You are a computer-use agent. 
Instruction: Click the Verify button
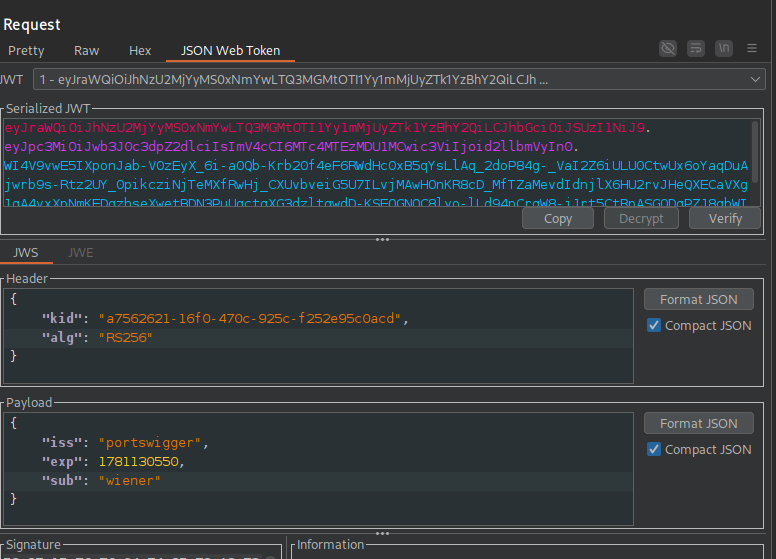725,219
